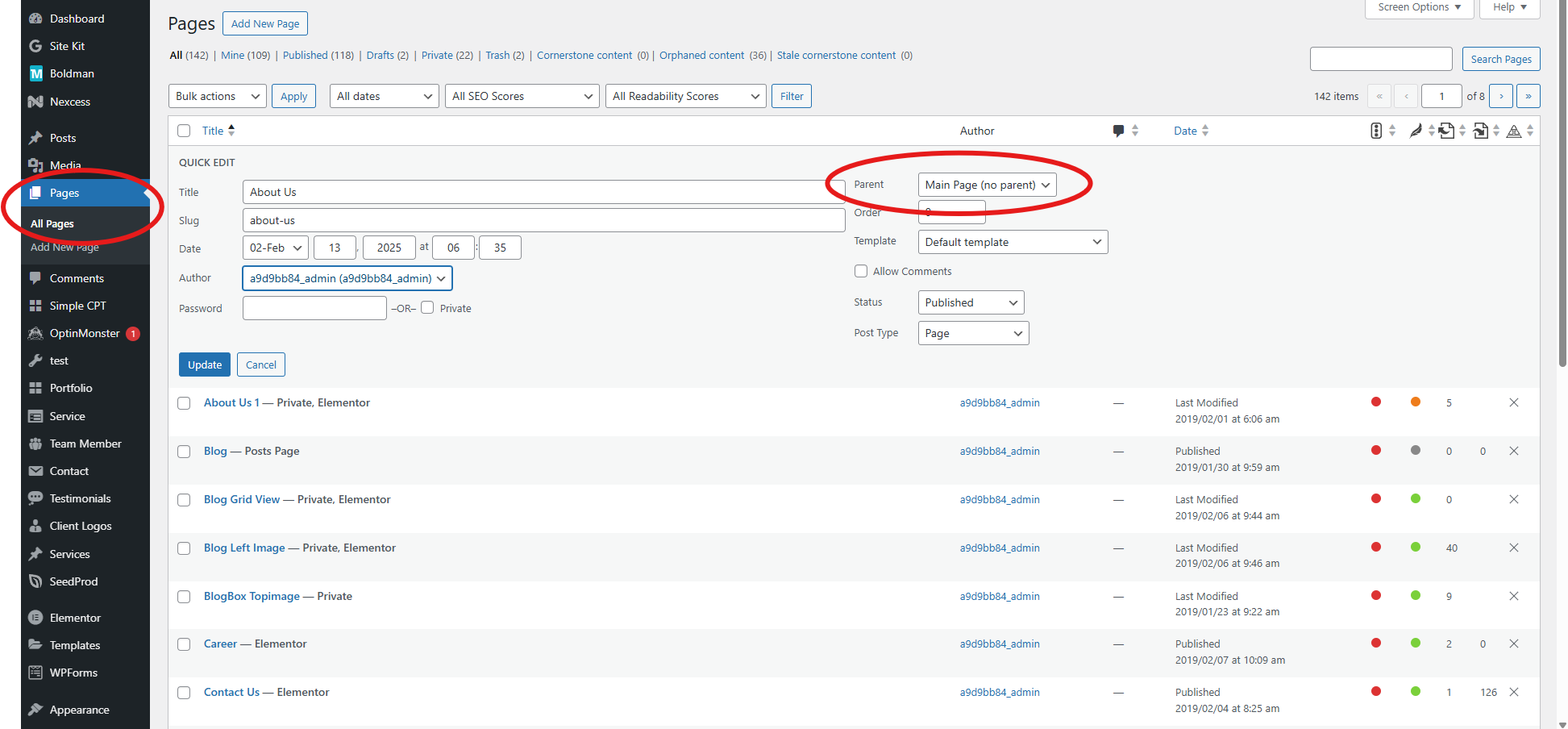Image resolution: width=1568 pixels, height=729 pixels.
Task: Select the Blog Grid View row checkbox
Action: pyautogui.click(x=184, y=500)
